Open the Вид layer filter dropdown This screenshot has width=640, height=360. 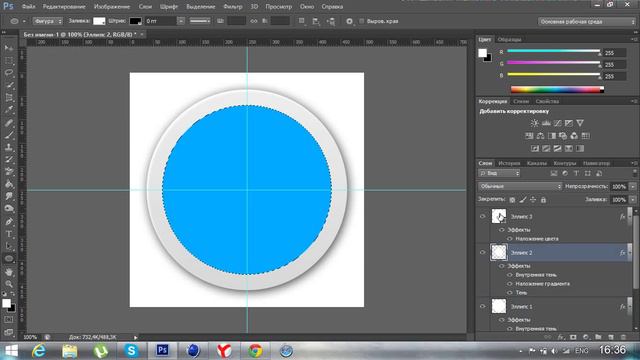(x=499, y=173)
